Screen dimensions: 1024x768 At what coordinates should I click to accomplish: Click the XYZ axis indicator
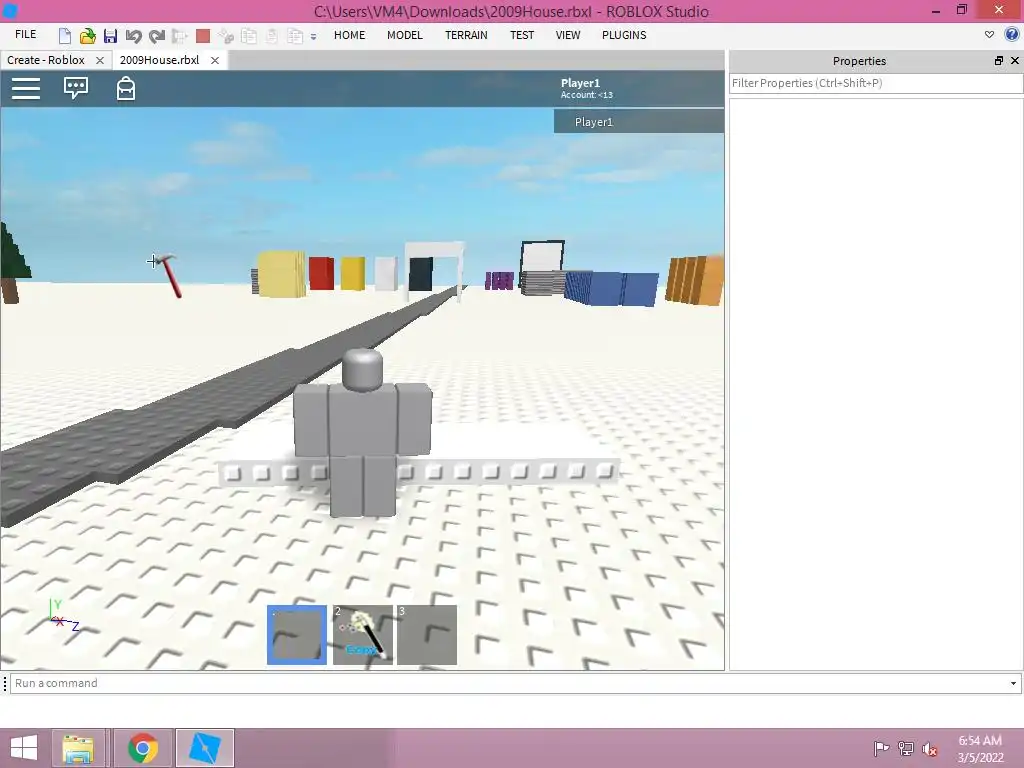click(x=63, y=615)
